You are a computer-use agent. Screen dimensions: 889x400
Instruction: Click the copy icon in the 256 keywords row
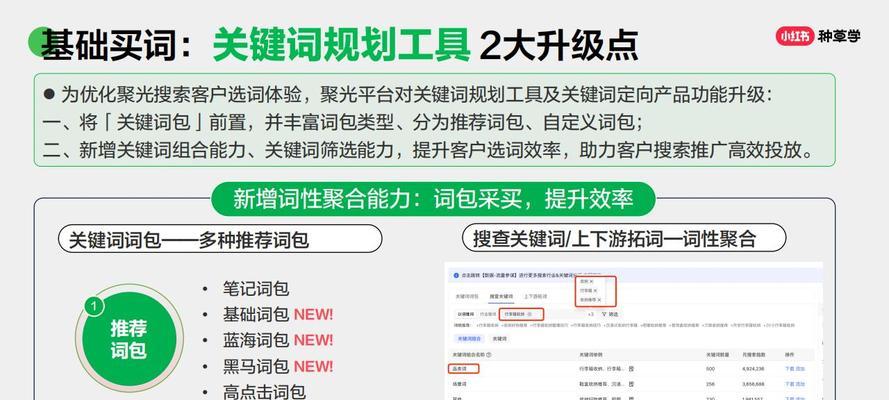click(x=631, y=384)
